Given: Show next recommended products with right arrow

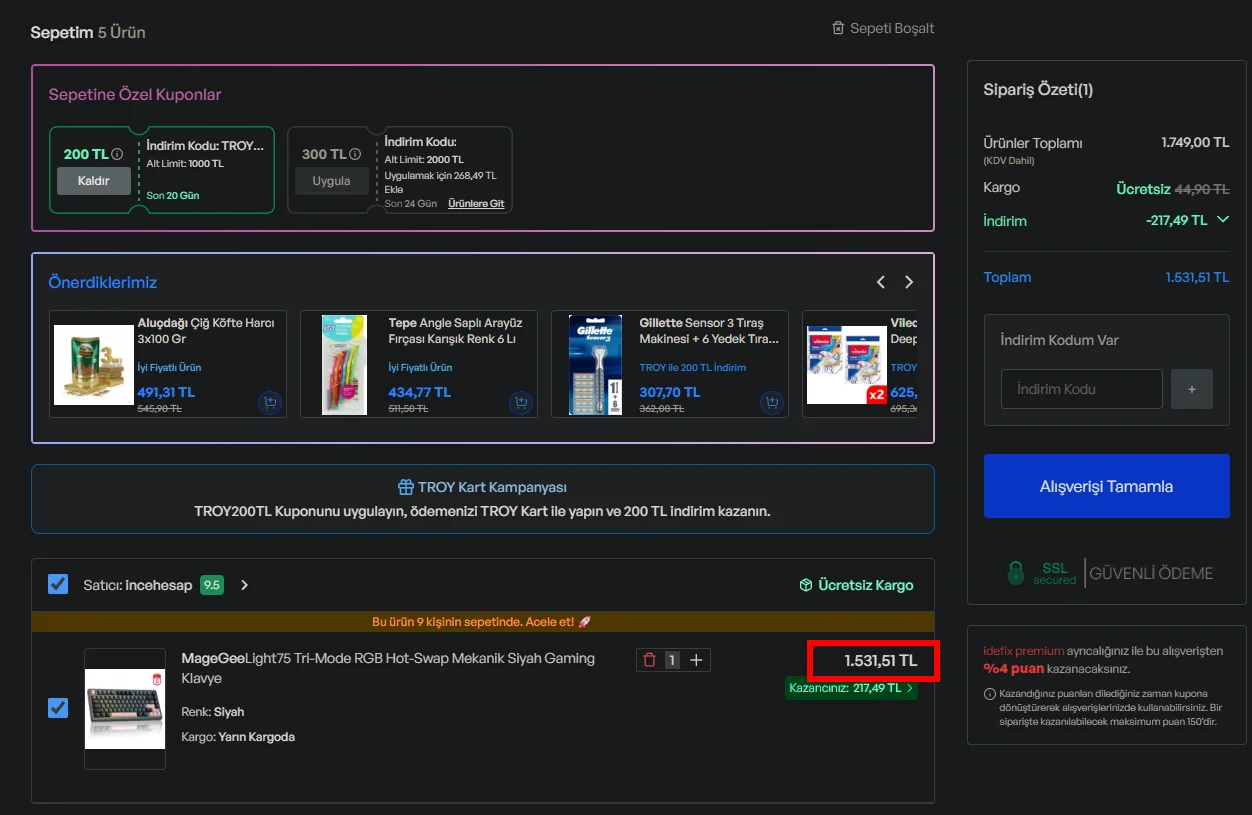Looking at the screenshot, I should 909,282.
